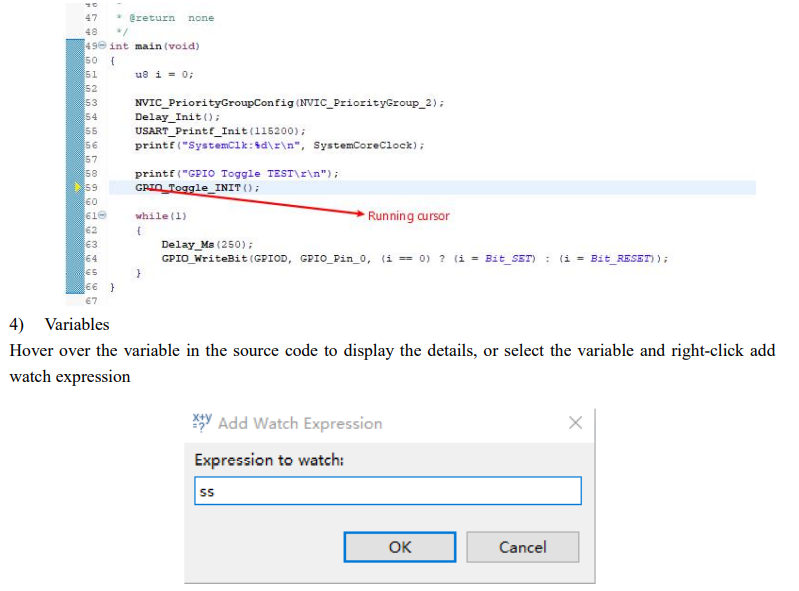The height and width of the screenshot is (591, 799).
Task: Focus the Expression to watch field
Action: [x=387, y=491]
